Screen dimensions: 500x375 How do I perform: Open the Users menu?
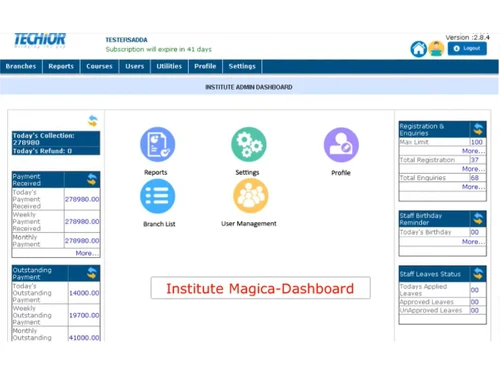[x=135, y=66]
